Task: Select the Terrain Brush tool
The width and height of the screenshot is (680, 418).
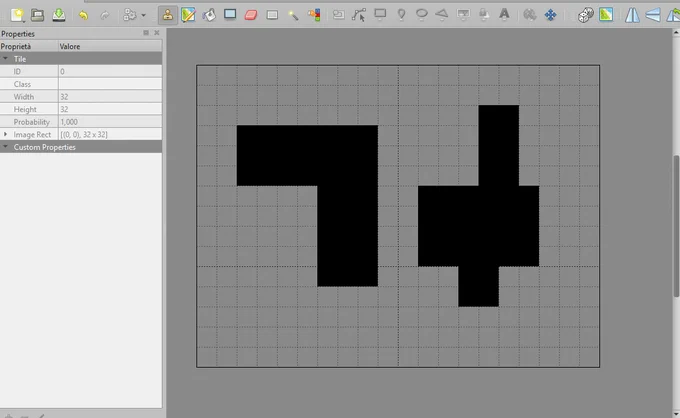Action: coord(188,15)
